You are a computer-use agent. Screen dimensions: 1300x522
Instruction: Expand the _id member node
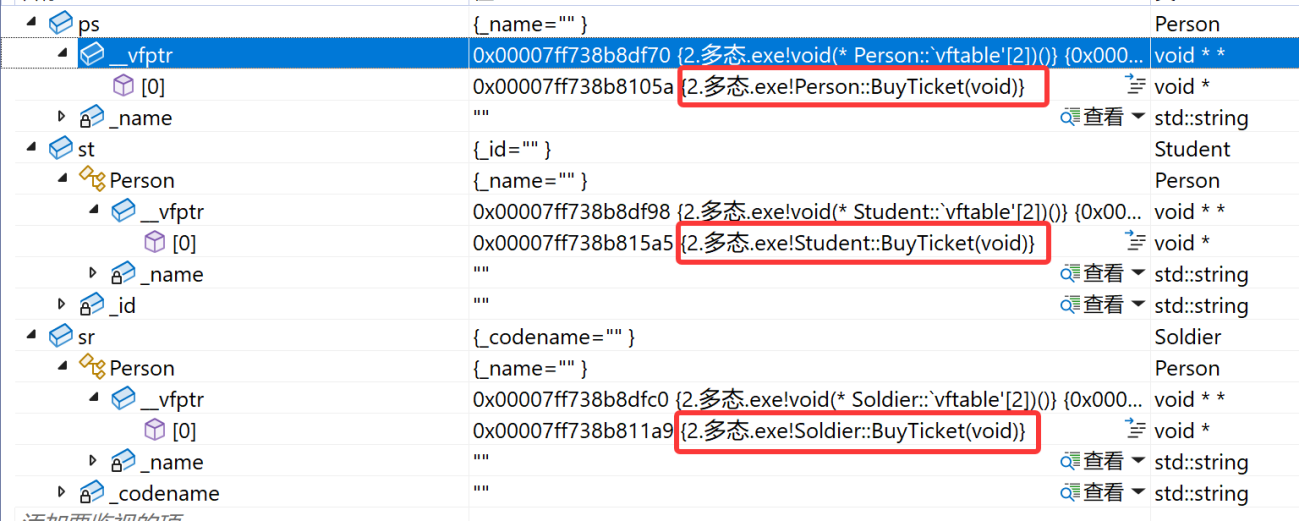(x=63, y=304)
